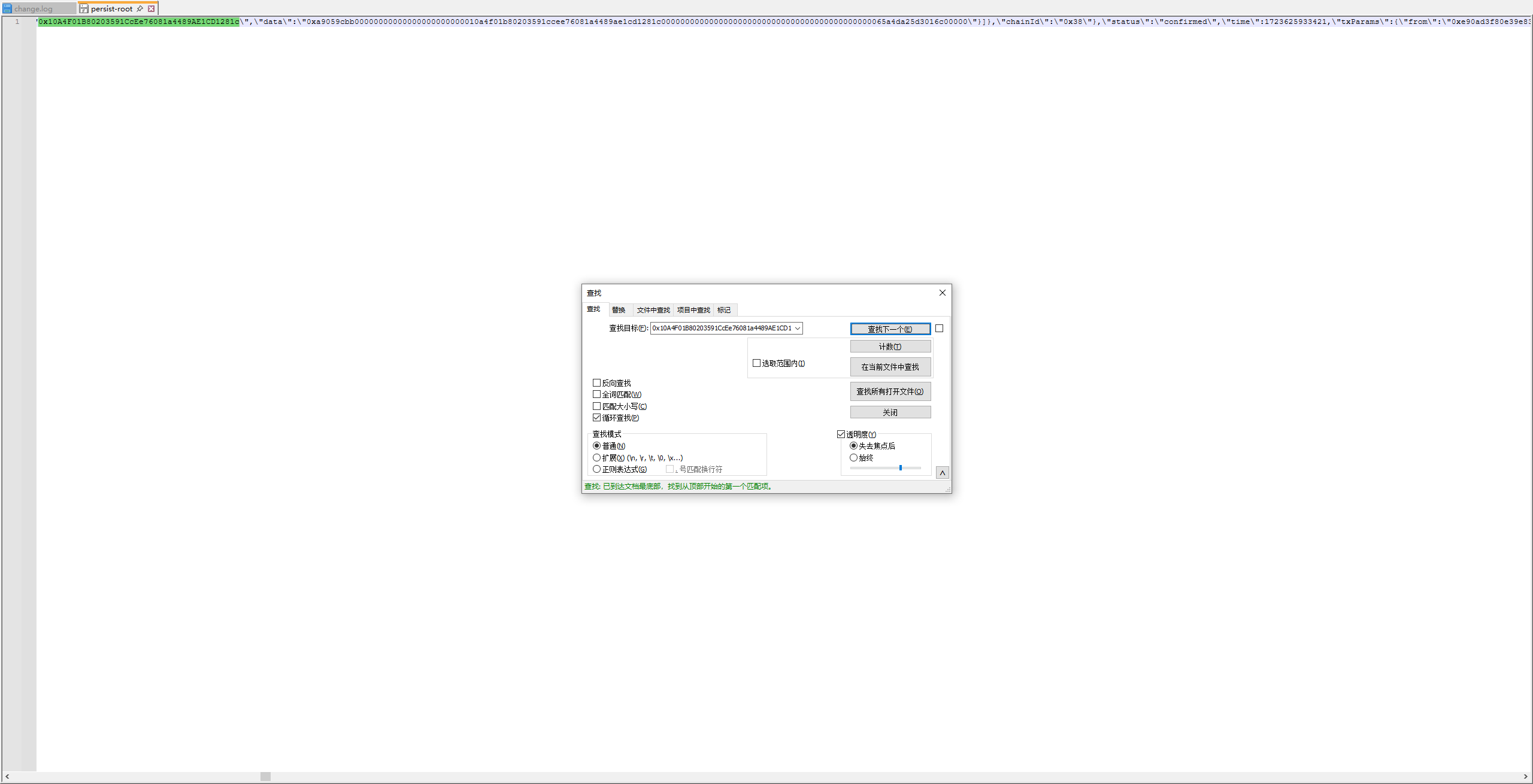Enable 匹配大小写 match case checkbox
The image size is (1533, 784).
pyautogui.click(x=596, y=406)
